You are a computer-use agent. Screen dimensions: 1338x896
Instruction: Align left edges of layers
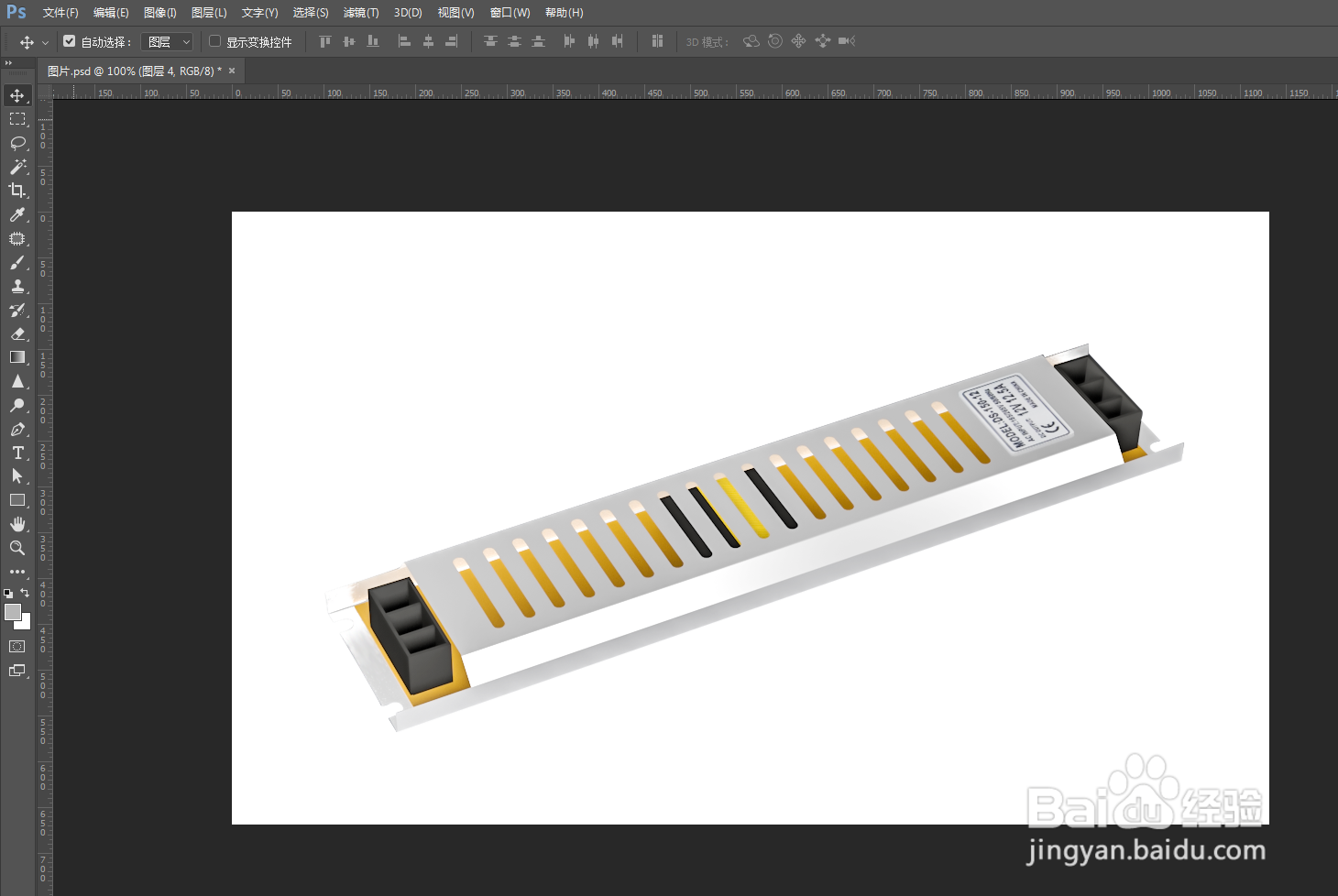[x=404, y=41]
